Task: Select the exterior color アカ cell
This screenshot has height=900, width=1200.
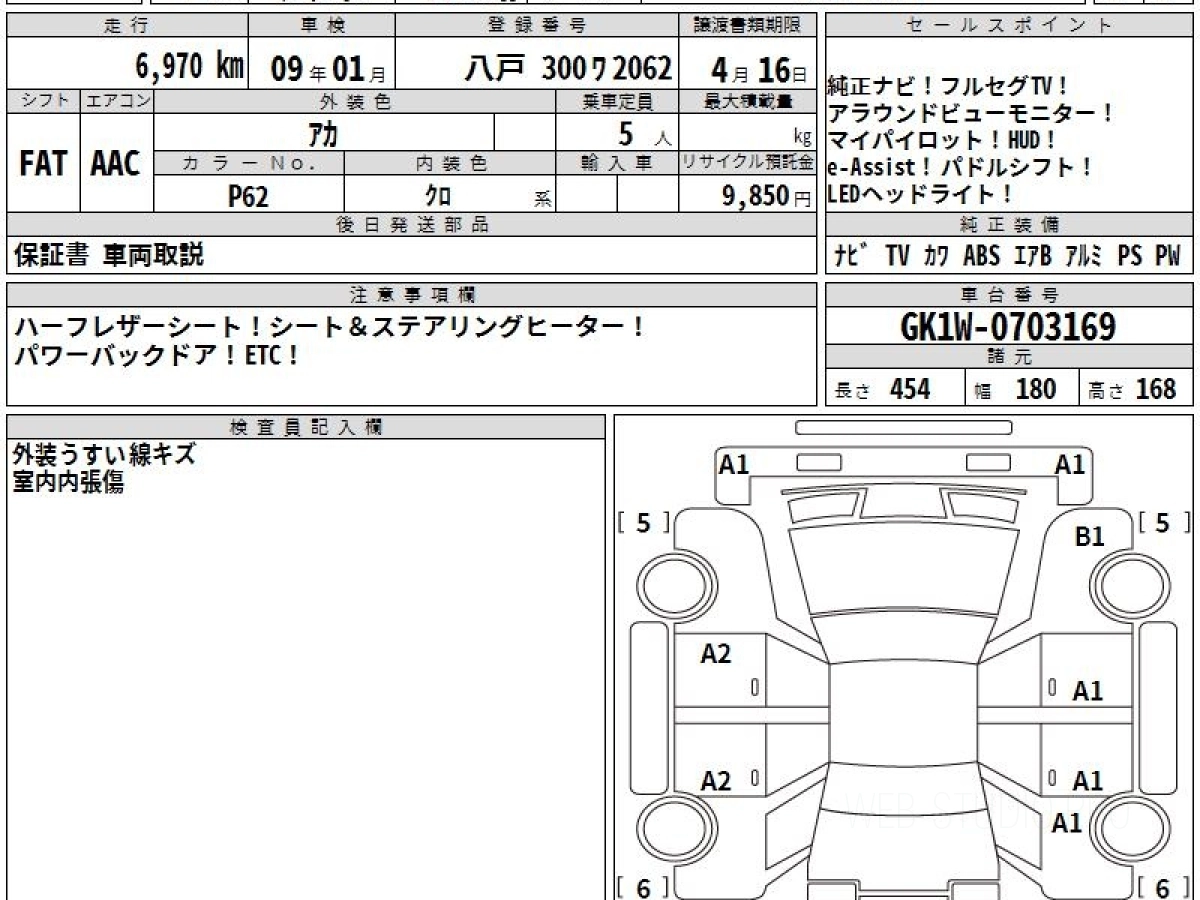Action: (x=323, y=133)
